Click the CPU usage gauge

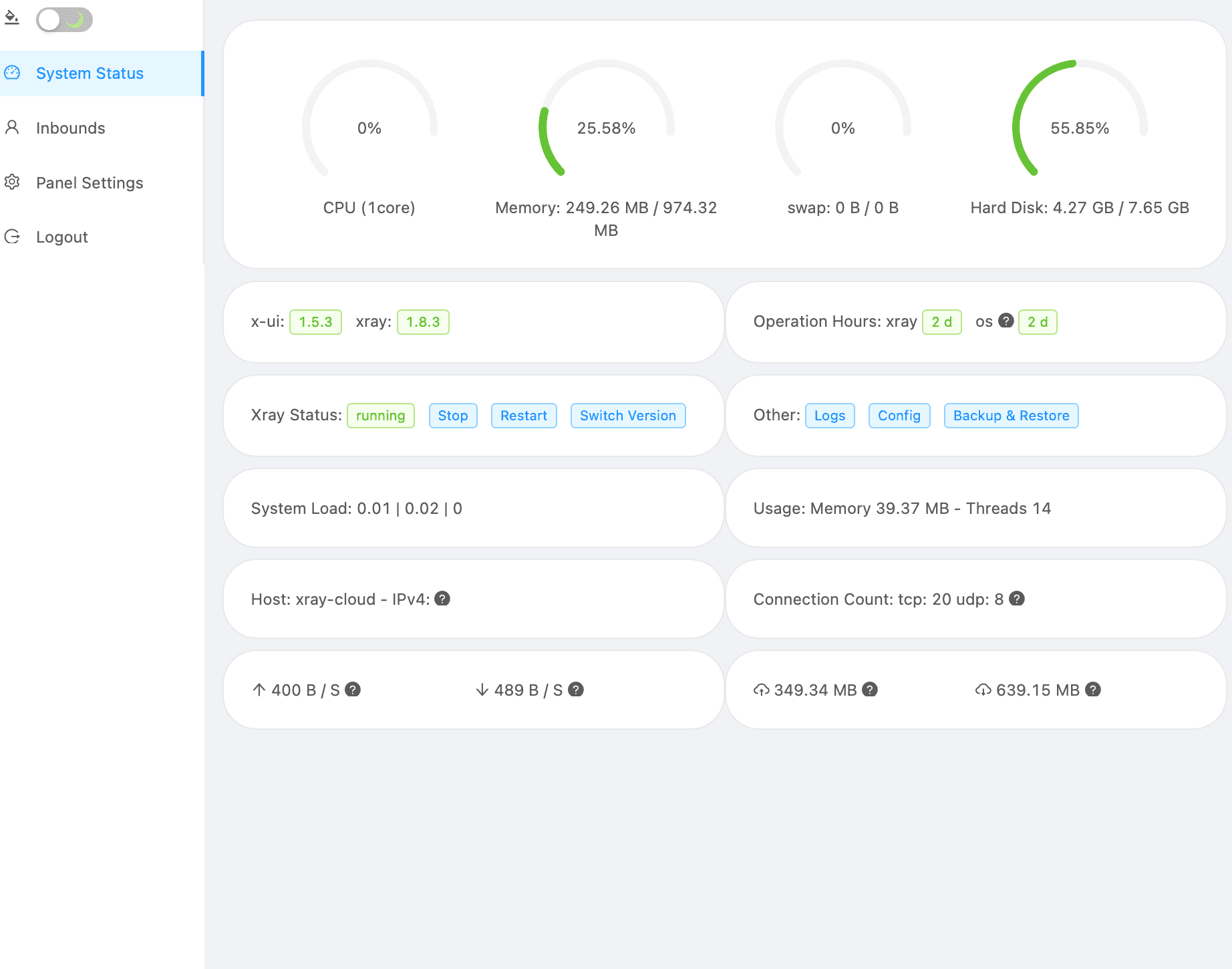click(369, 119)
